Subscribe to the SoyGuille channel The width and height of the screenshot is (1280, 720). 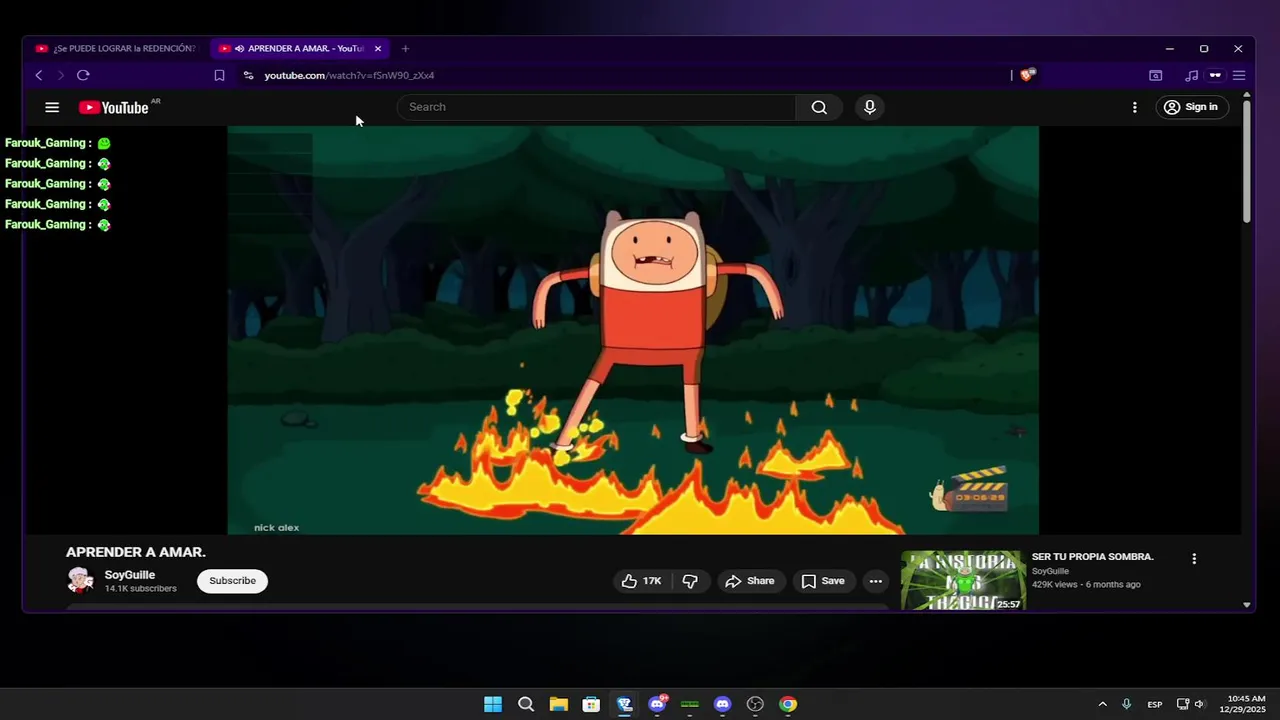click(232, 581)
